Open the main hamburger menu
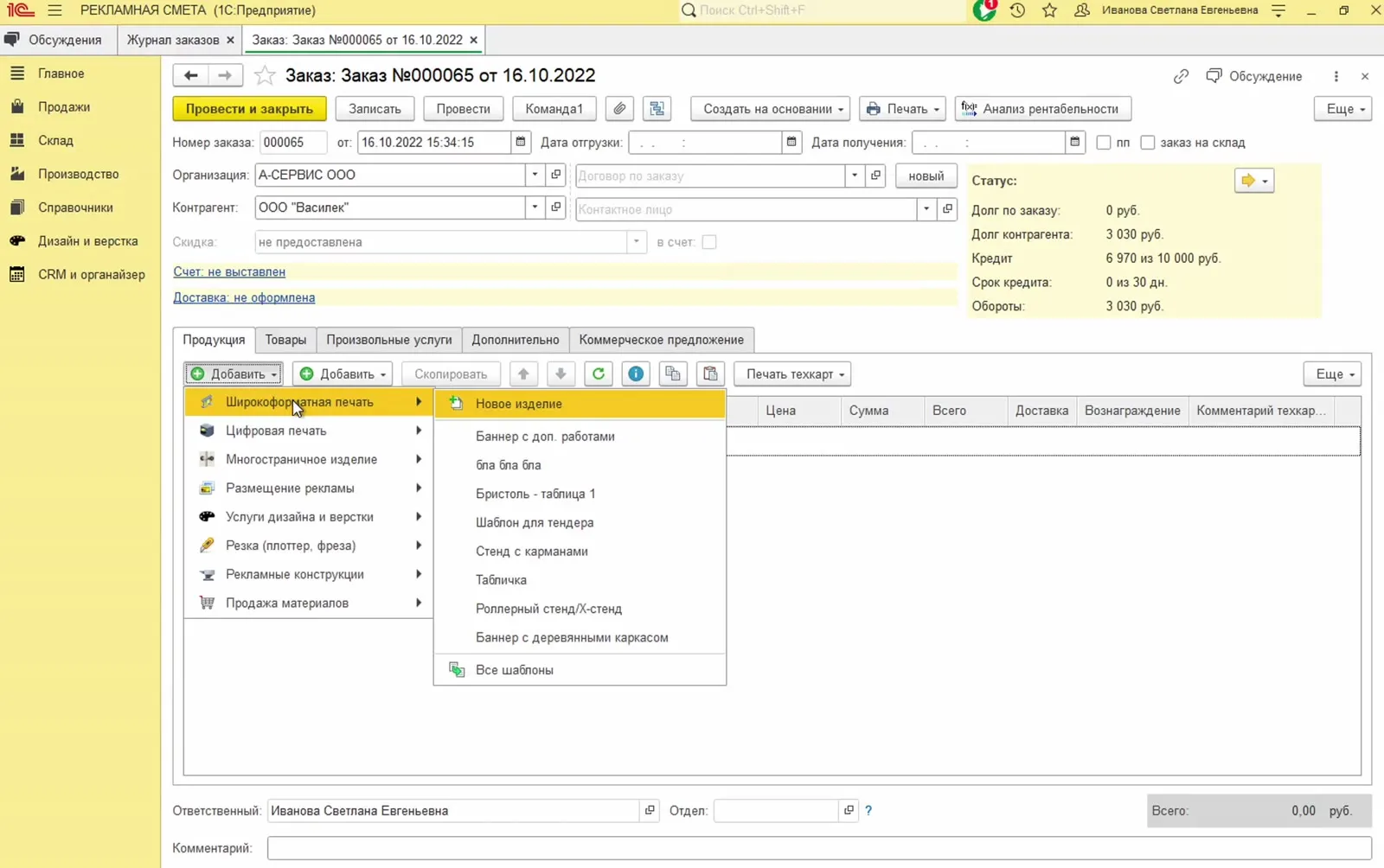 click(54, 10)
